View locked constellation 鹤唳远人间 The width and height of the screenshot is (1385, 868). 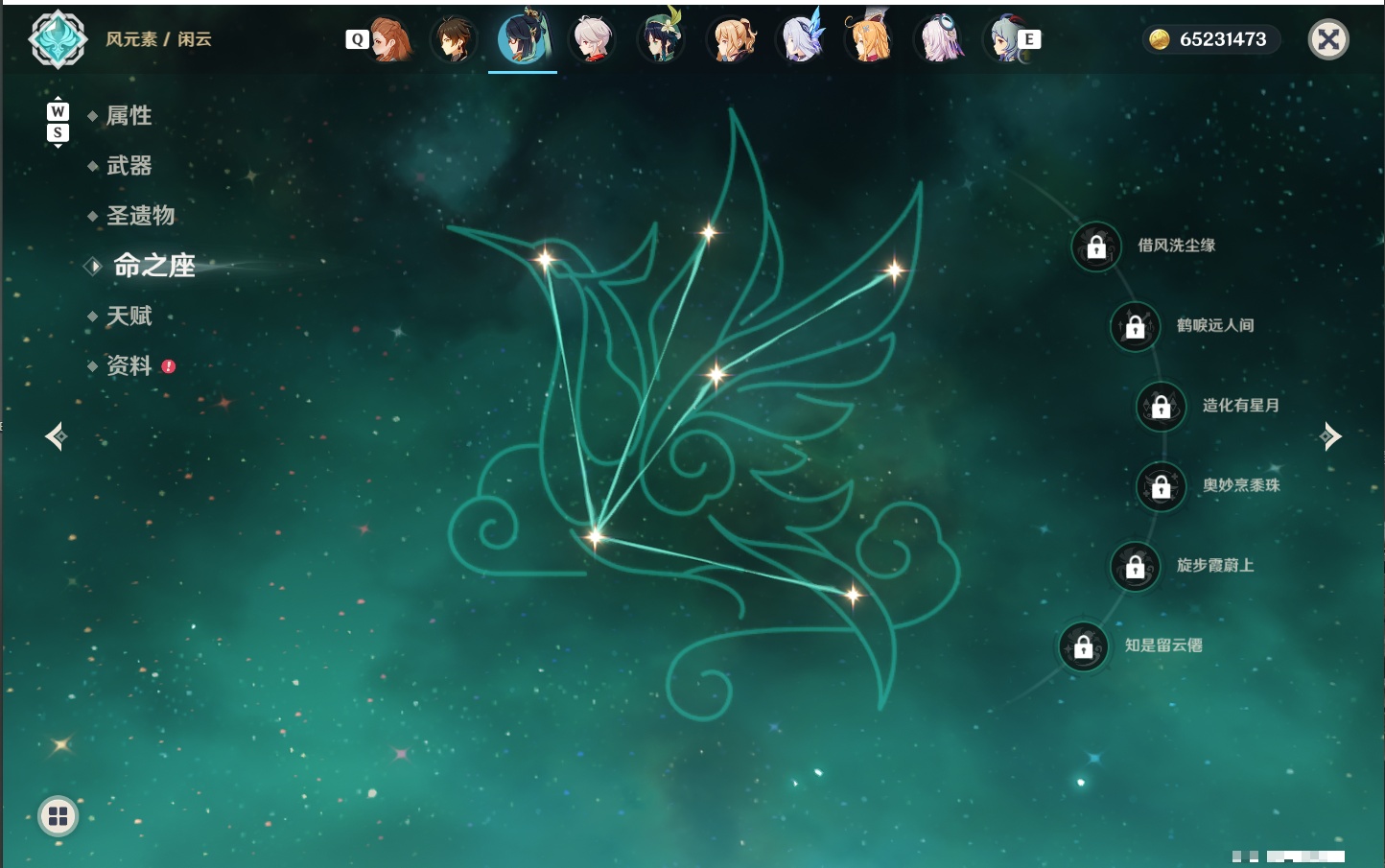(1135, 326)
